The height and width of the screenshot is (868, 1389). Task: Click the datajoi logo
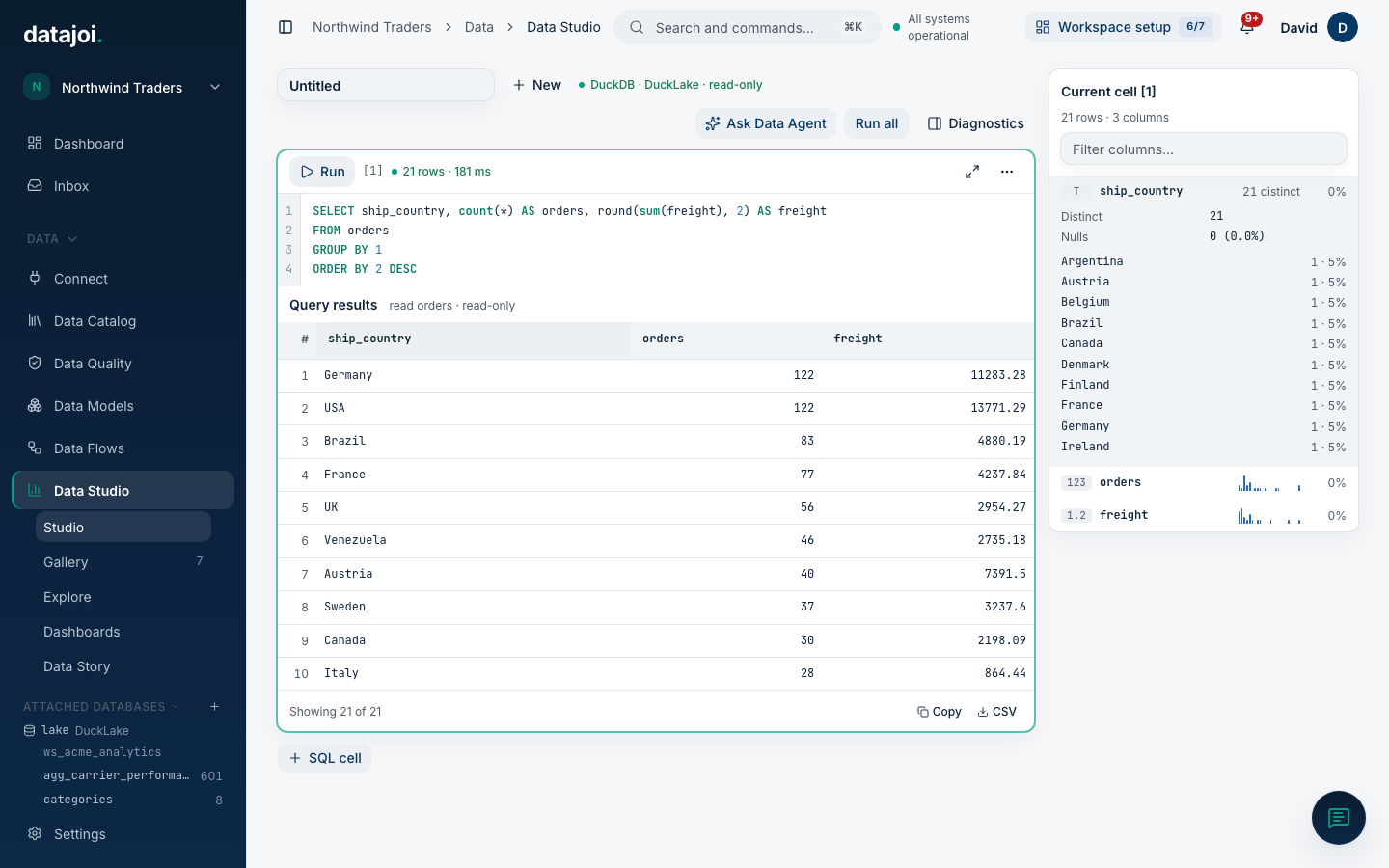pyautogui.click(x=63, y=35)
